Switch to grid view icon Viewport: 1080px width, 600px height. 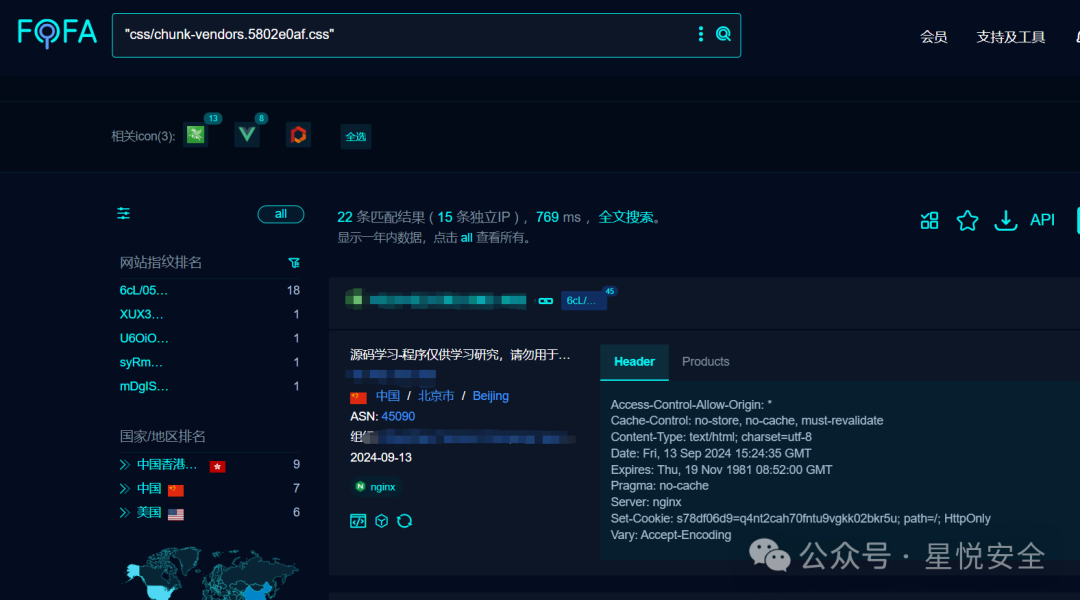point(929,220)
